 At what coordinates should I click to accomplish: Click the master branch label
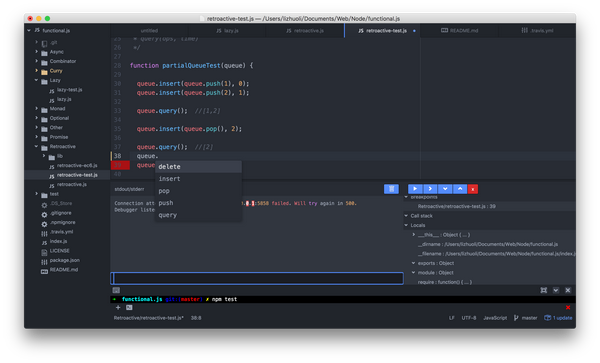coord(529,318)
